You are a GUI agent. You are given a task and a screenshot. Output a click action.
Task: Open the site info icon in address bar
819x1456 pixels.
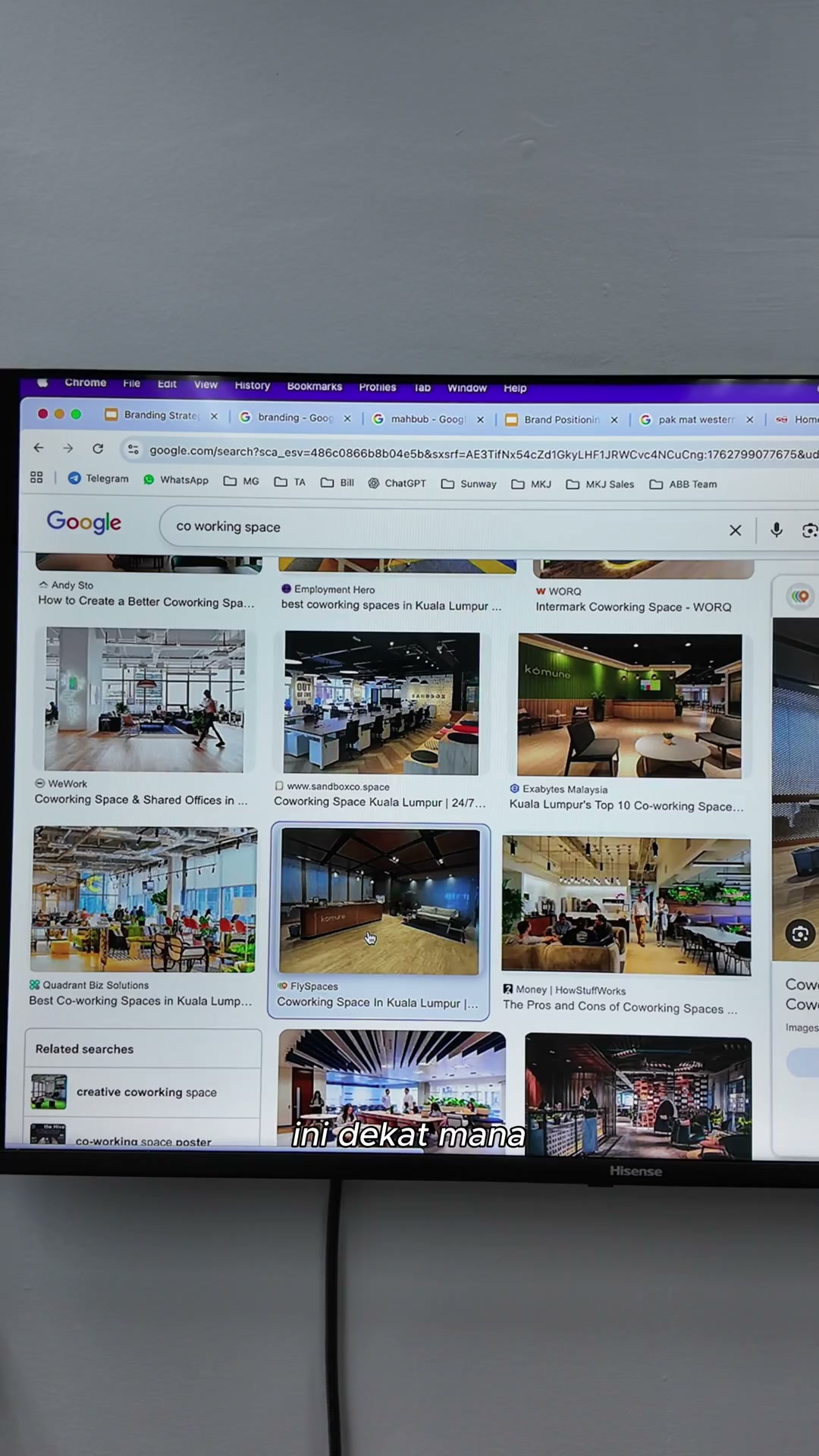(133, 450)
